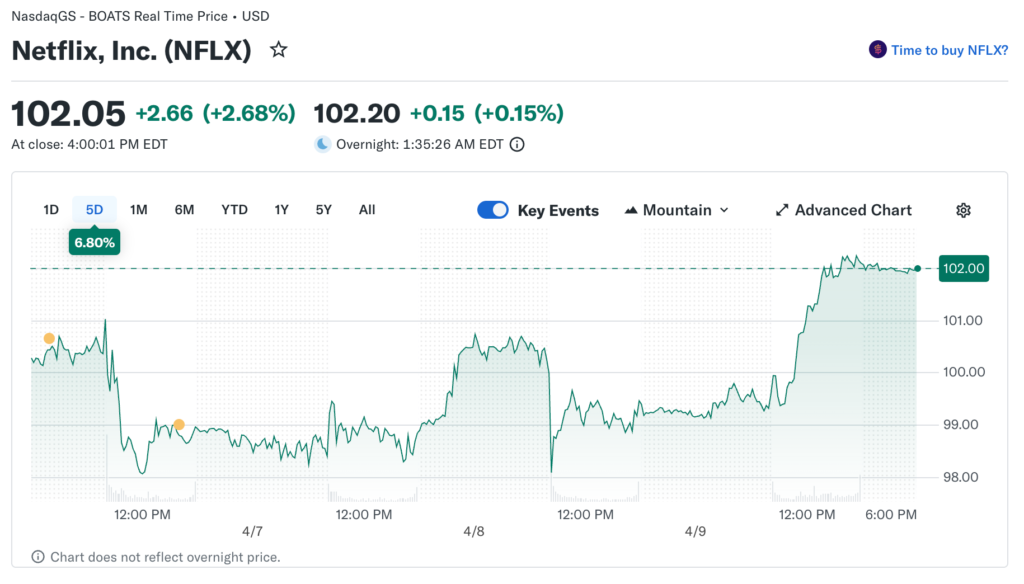
Task: Select the 1D time range tab
Action: pos(51,210)
